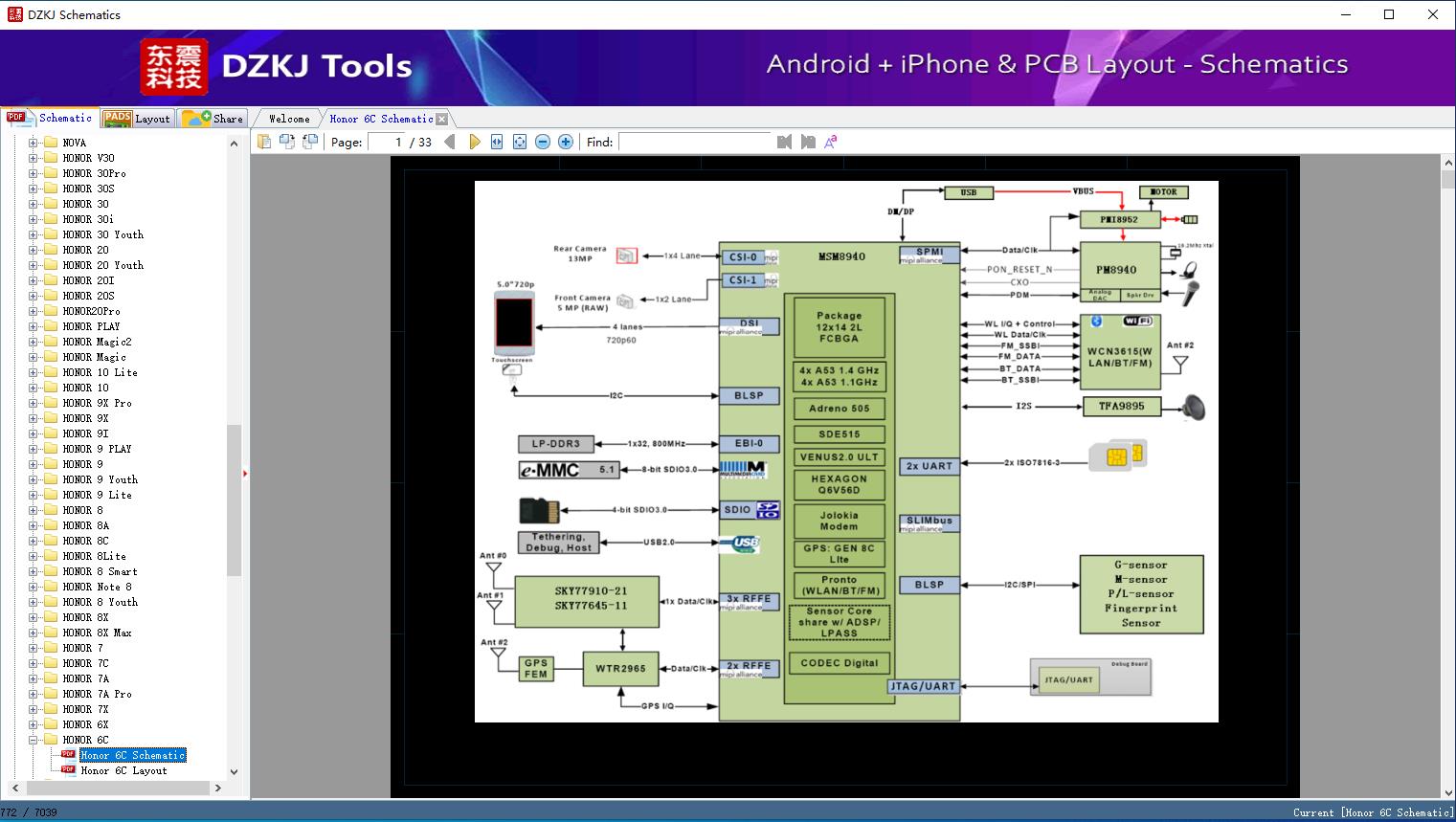Expand the HONOR 20 Youth tree node
The image size is (1456, 822).
click(33, 265)
